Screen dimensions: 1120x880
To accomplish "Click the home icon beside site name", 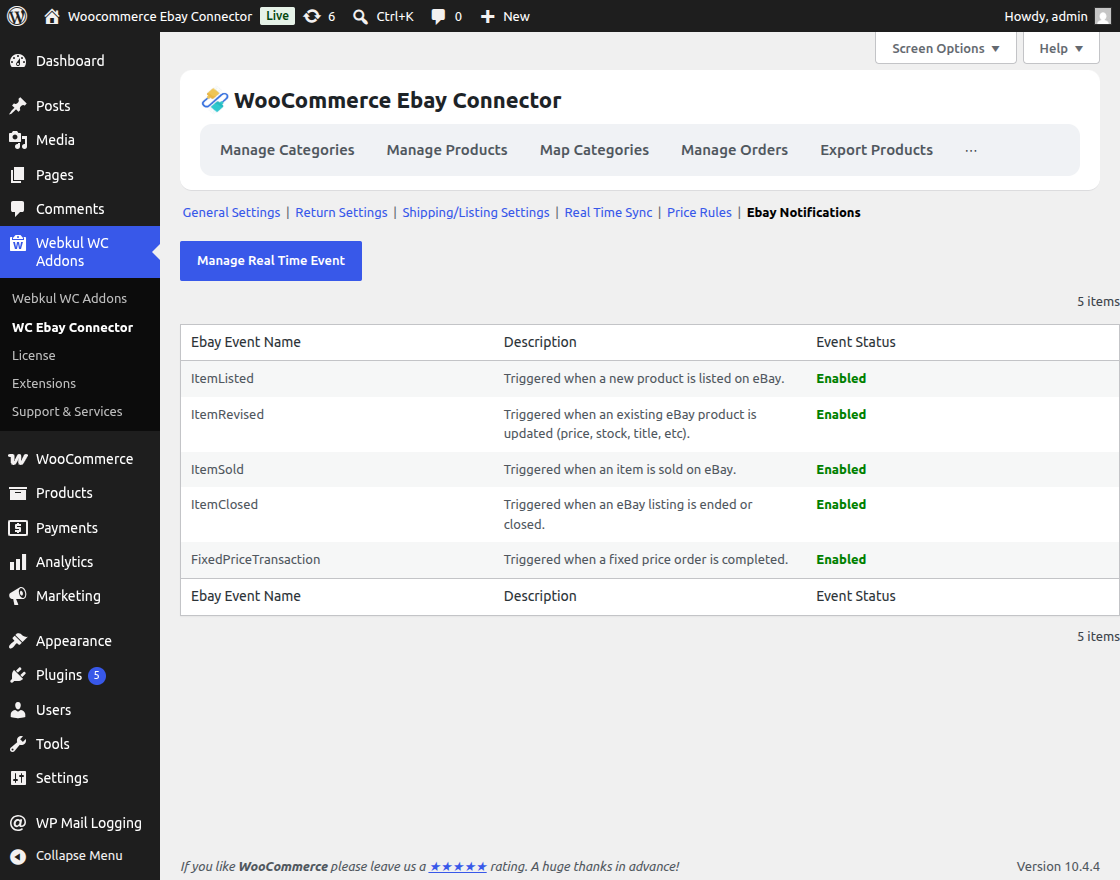I will coord(51,16).
